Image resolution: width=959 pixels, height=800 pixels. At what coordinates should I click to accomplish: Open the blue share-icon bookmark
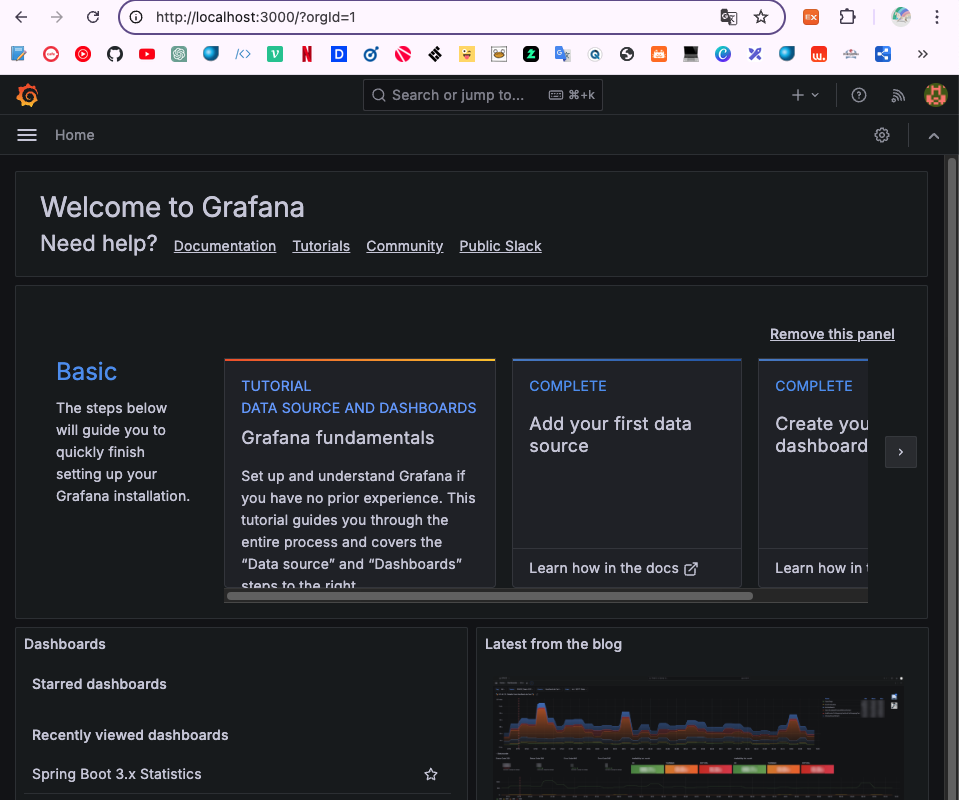pyautogui.click(x=883, y=54)
